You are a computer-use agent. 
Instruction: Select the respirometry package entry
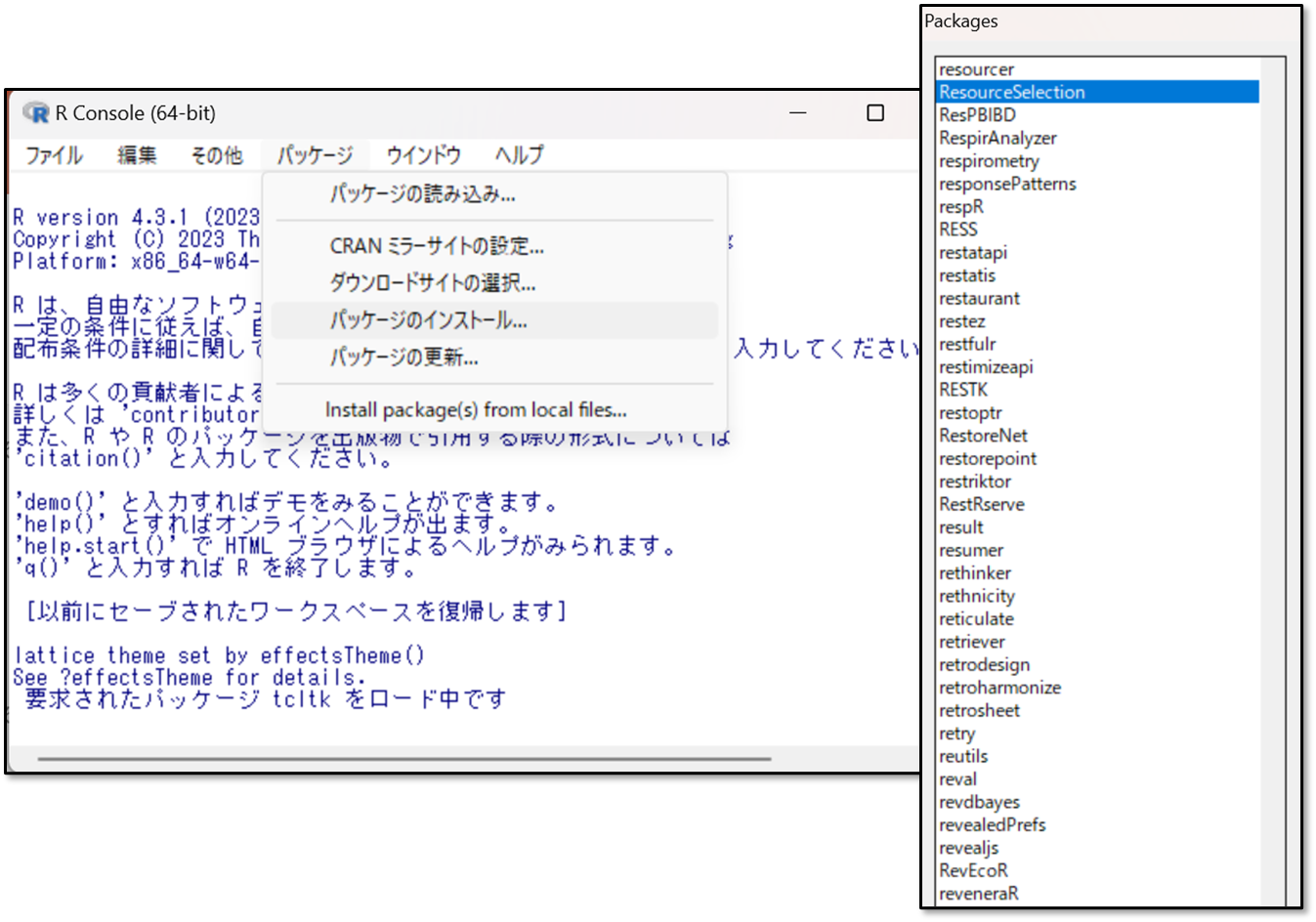989,161
